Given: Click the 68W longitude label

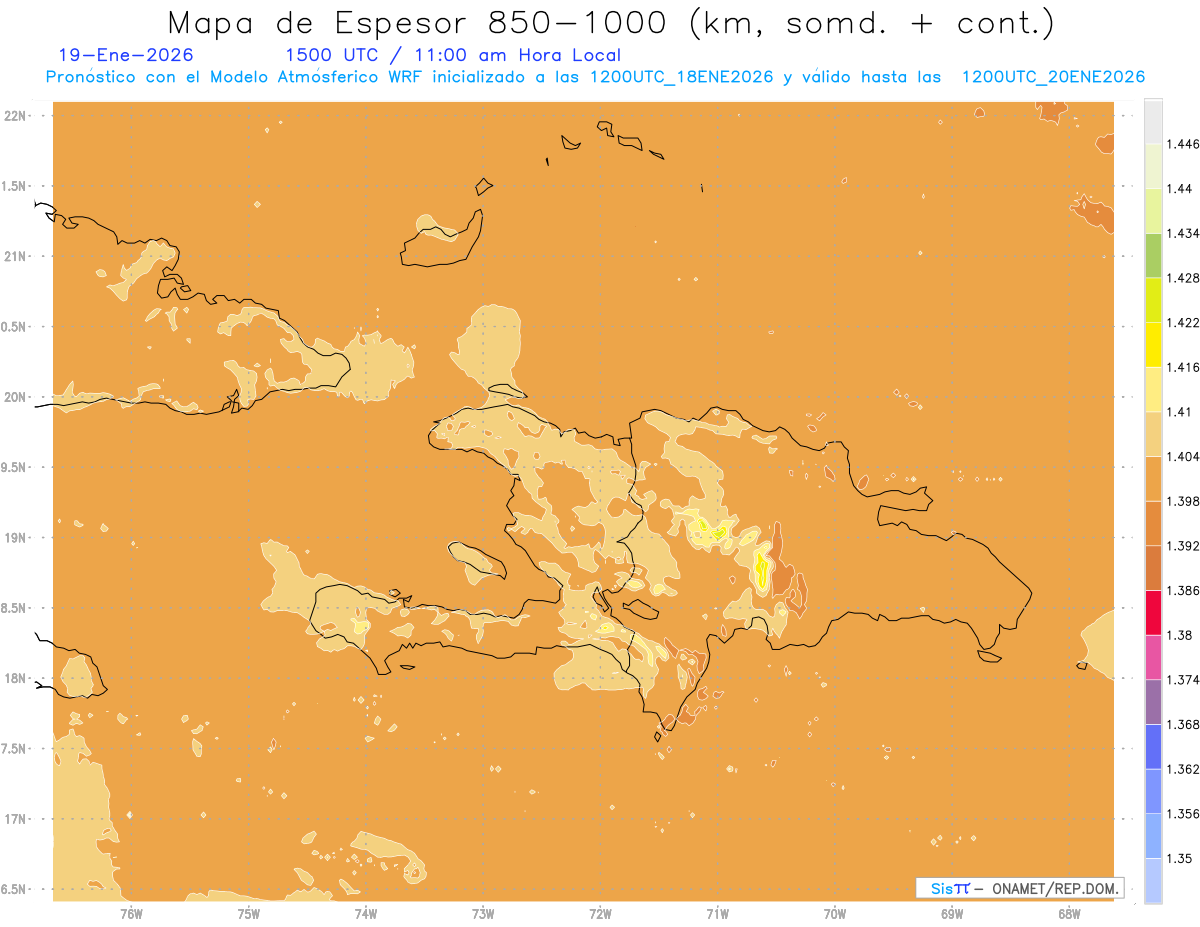Looking at the screenshot, I should click(1069, 914).
